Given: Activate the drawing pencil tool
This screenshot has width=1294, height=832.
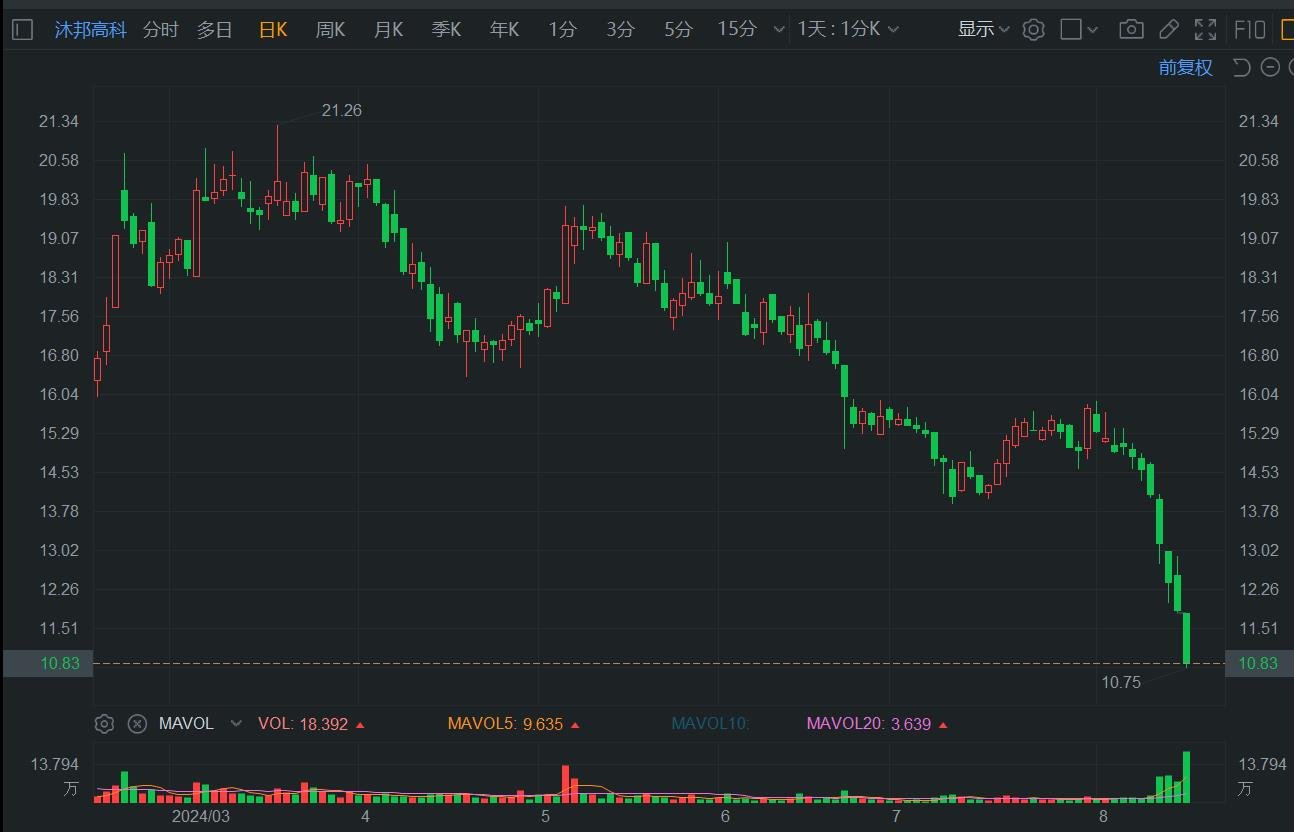Looking at the screenshot, I should [x=1169, y=30].
